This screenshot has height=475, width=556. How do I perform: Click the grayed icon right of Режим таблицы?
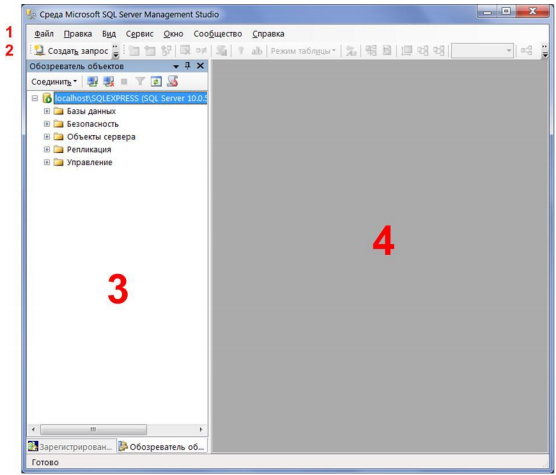351,51
